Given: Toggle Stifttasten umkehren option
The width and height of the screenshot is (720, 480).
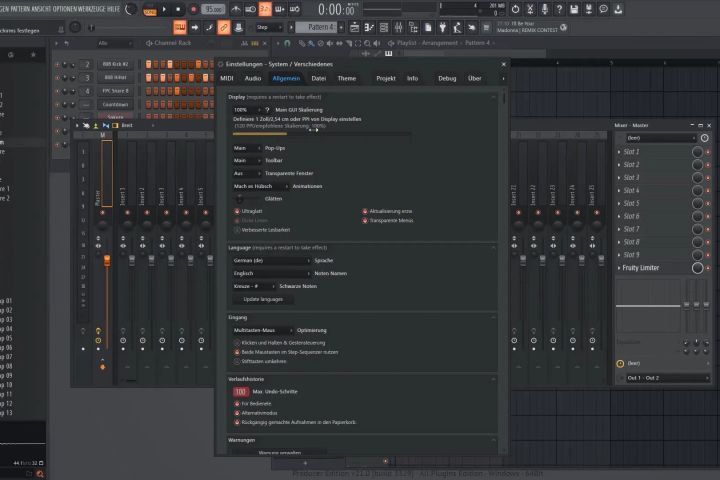Looking at the screenshot, I should coord(237,361).
